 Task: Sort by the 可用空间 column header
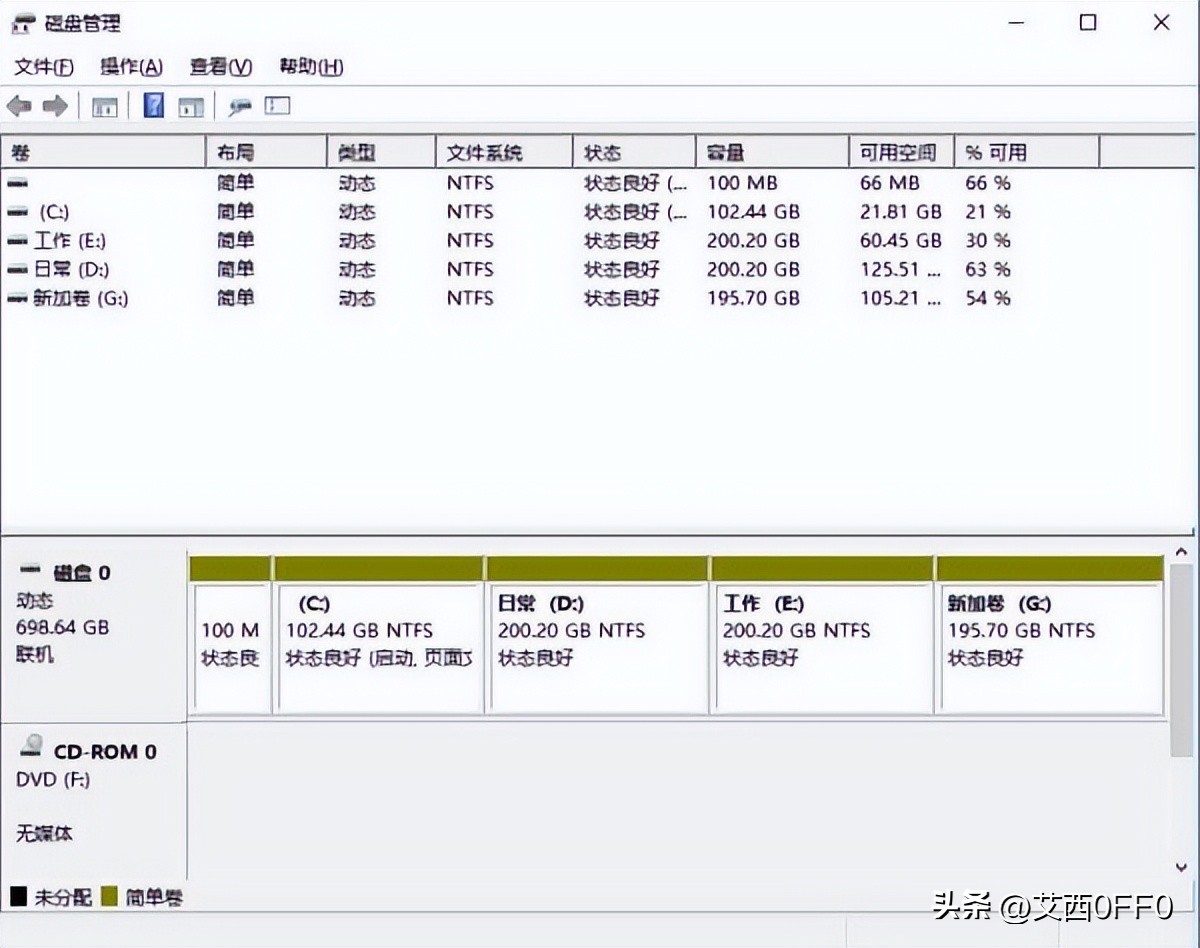point(901,152)
